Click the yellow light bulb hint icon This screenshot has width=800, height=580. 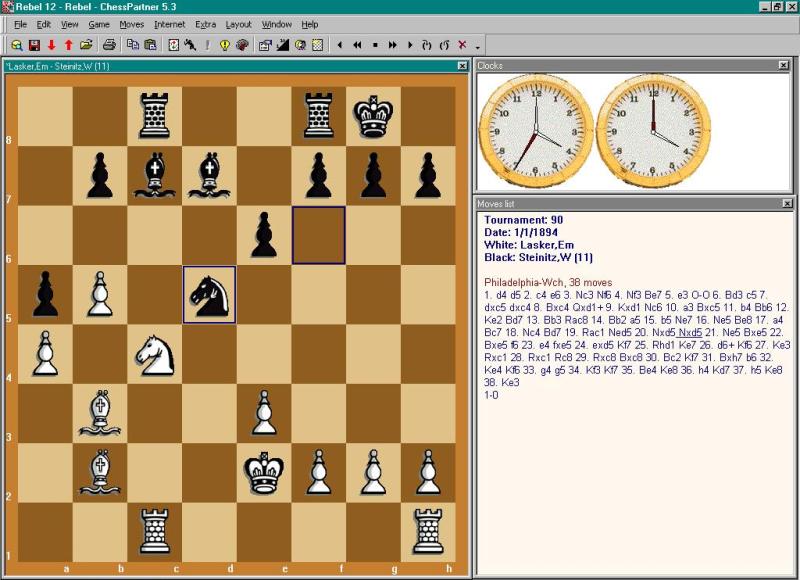[x=225, y=45]
